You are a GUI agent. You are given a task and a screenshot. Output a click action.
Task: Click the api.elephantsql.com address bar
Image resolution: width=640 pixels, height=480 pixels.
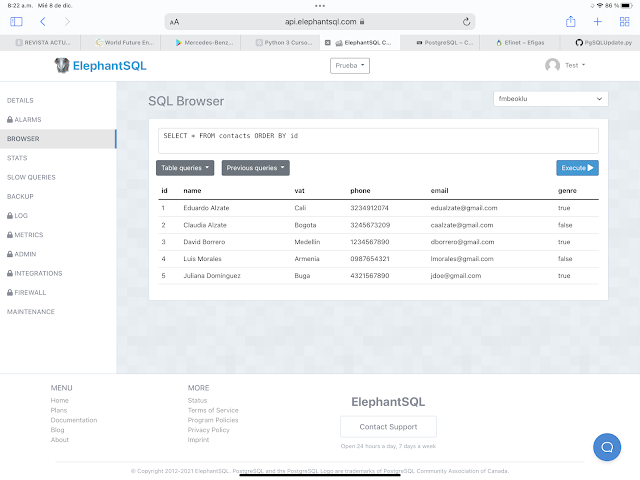tap(320, 22)
